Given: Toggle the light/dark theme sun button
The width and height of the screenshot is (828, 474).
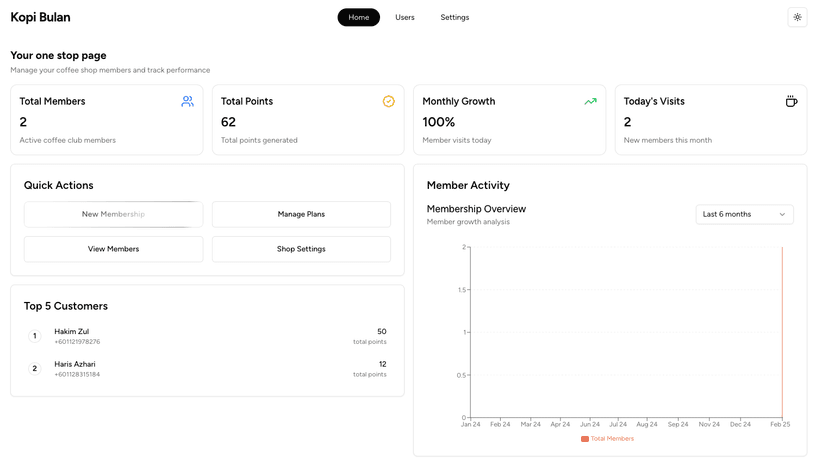Looking at the screenshot, I should click(x=797, y=17).
